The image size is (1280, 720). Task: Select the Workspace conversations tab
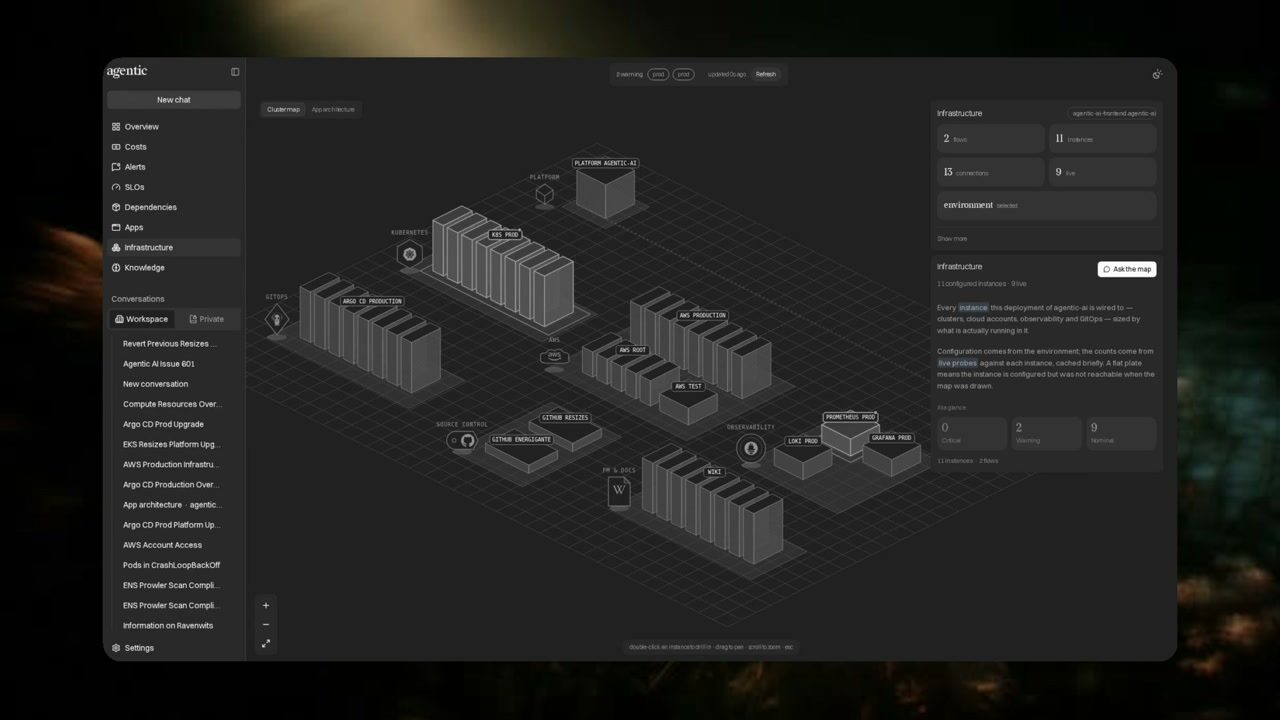click(141, 319)
